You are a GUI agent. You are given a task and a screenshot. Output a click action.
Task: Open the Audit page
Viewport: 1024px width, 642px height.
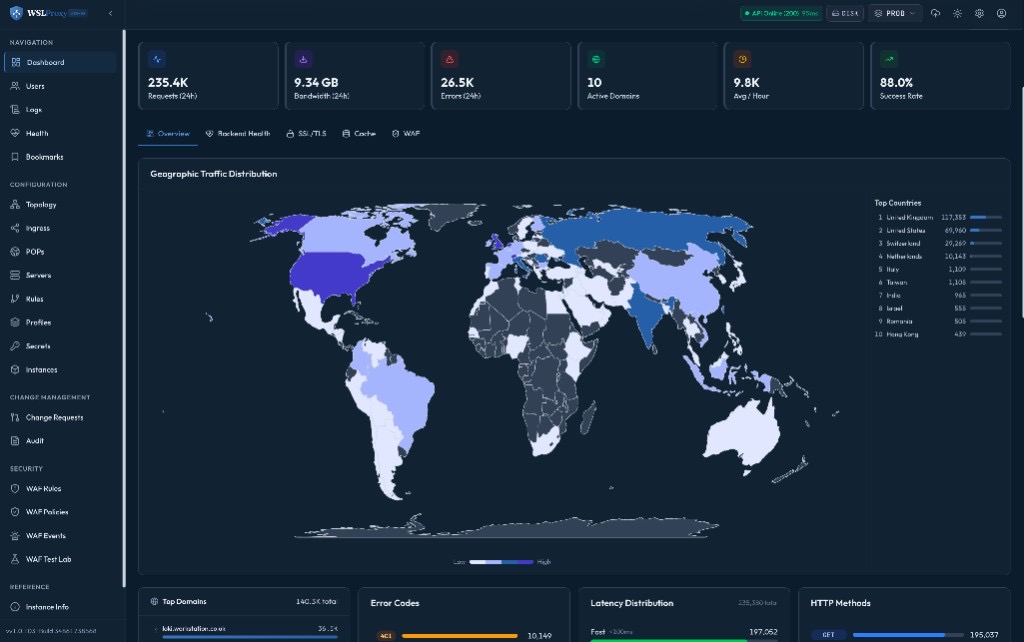point(60,440)
